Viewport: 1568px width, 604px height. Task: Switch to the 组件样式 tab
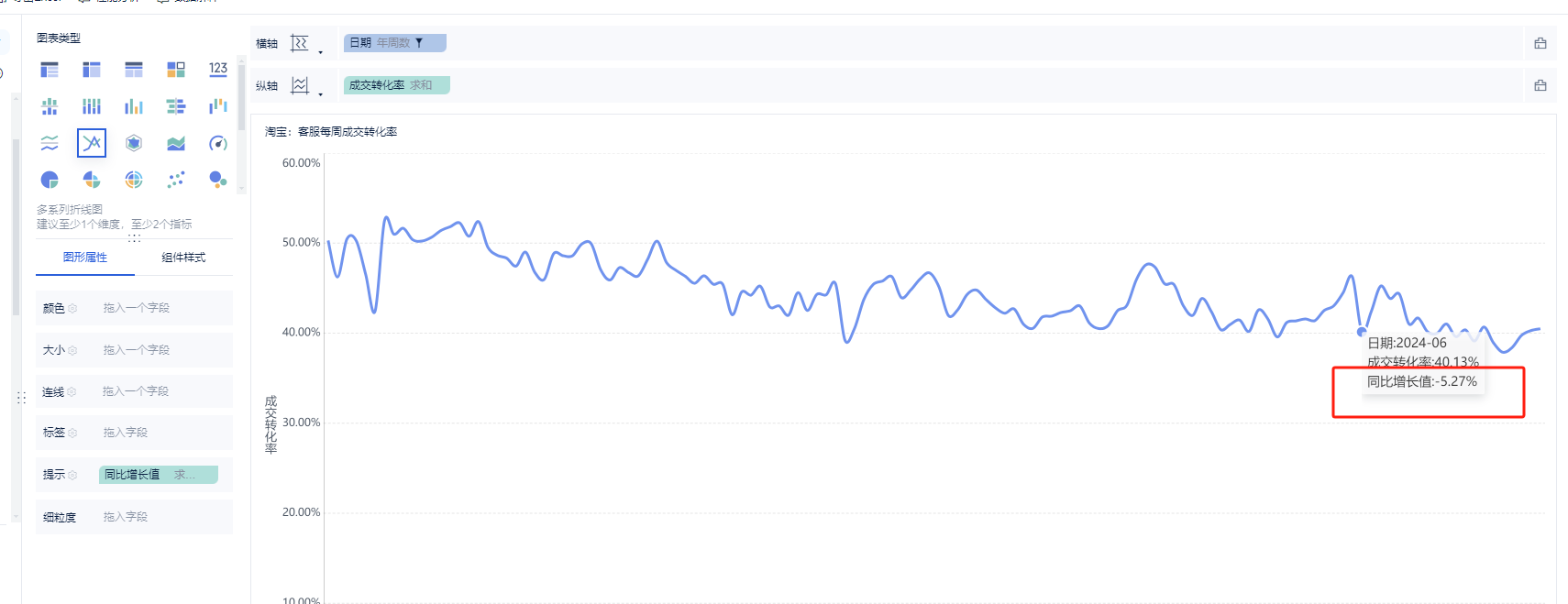pyautogui.click(x=183, y=258)
